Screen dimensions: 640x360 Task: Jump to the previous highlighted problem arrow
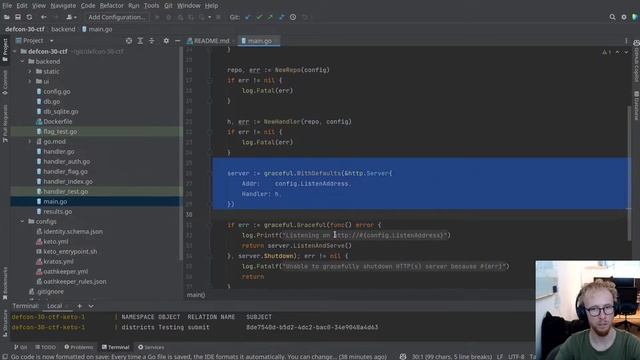pos(617,52)
